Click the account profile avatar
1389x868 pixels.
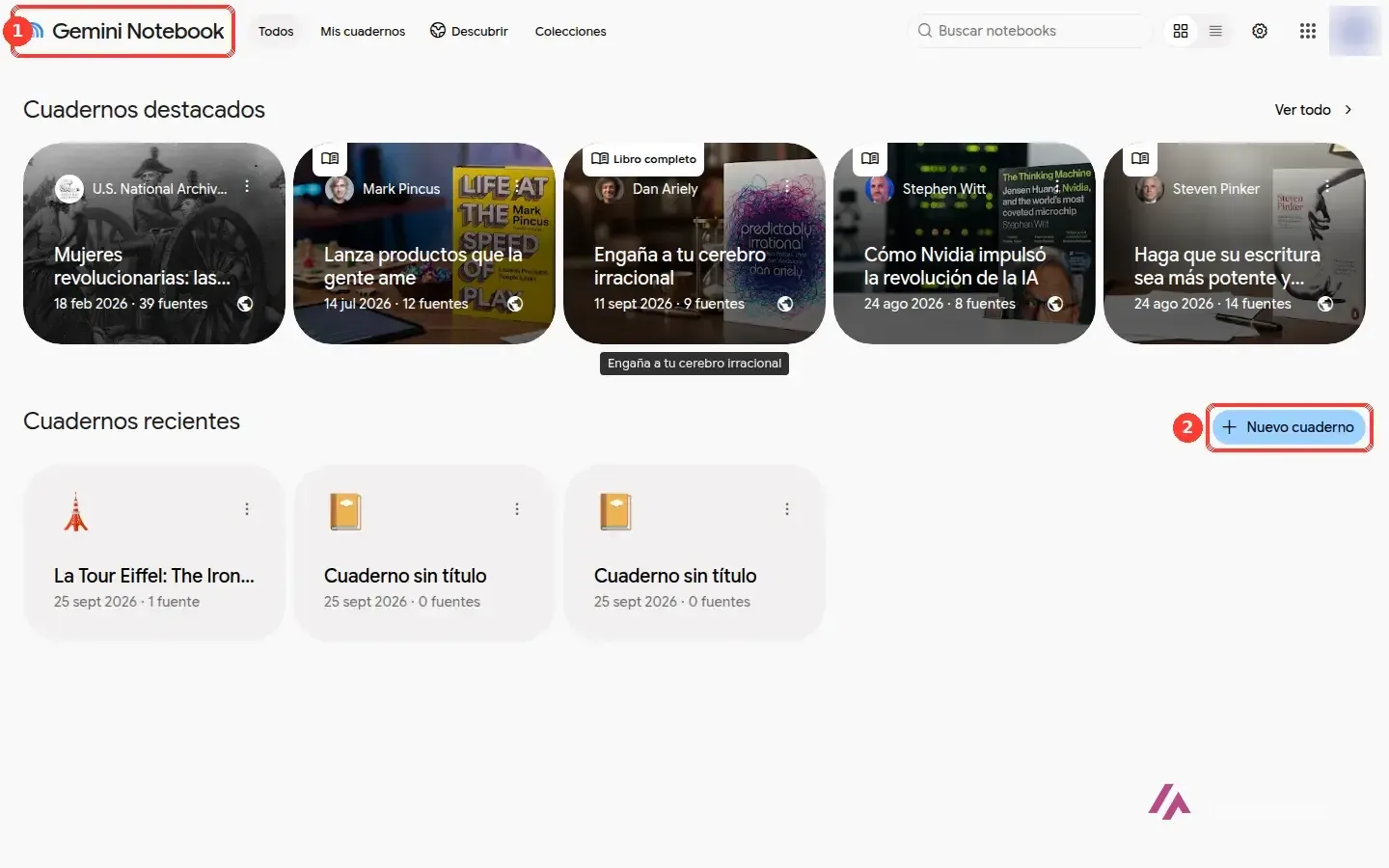click(x=1355, y=31)
